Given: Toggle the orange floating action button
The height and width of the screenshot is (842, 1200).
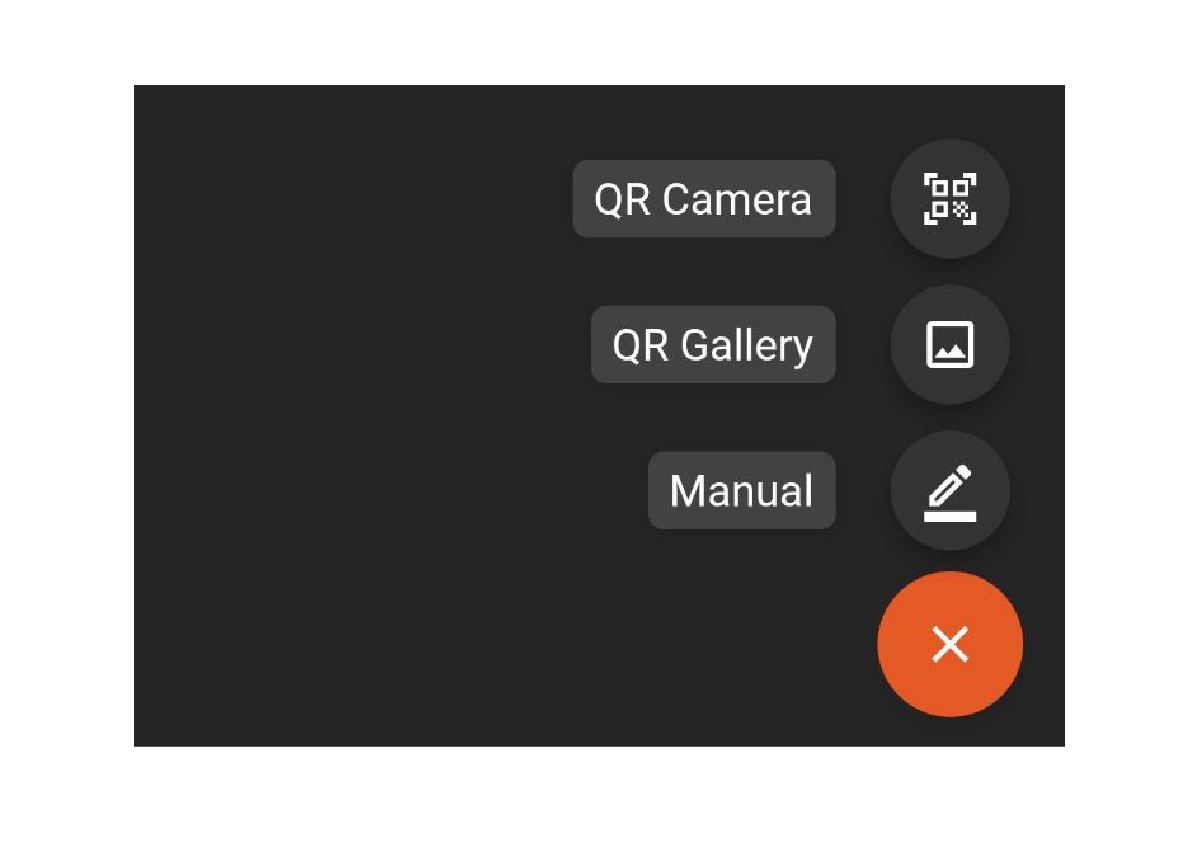Looking at the screenshot, I should click(x=949, y=644).
